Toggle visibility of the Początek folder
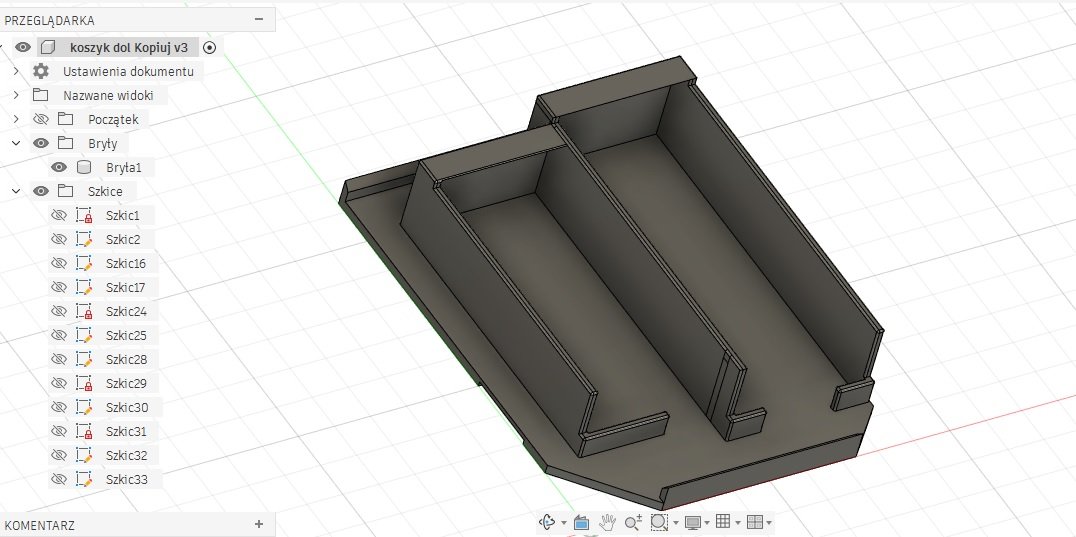The image size is (1076, 537). click(41, 119)
